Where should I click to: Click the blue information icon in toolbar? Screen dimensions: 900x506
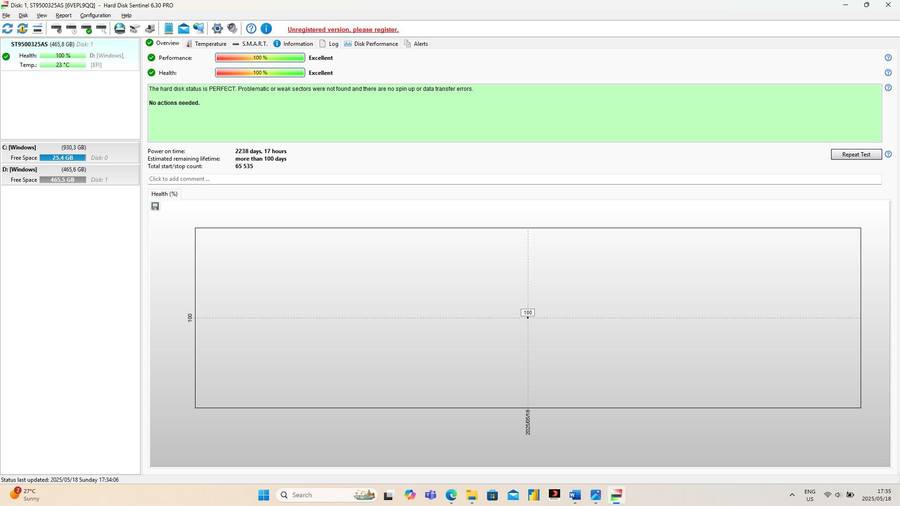pyautogui.click(x=266, y=29)
